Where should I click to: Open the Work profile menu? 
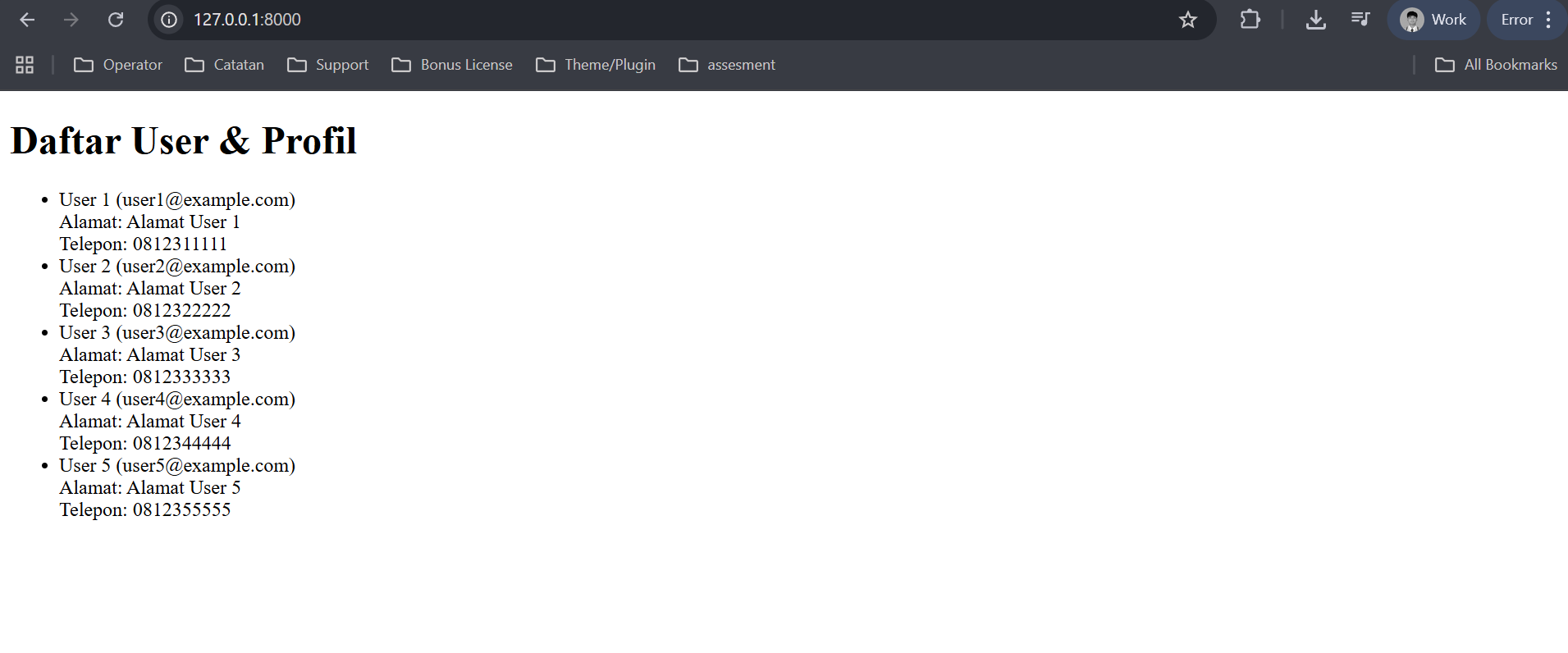tap(1433, 20)
